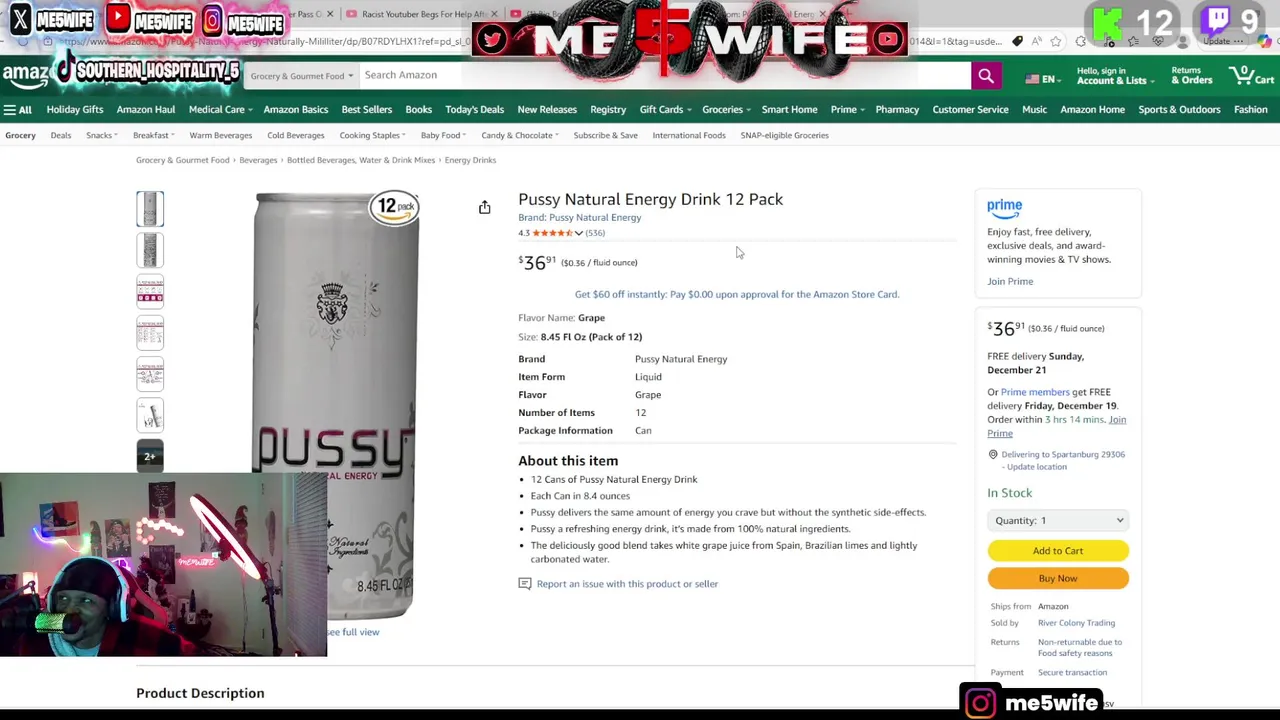Open the All hamburger menu

pos(17,110)
